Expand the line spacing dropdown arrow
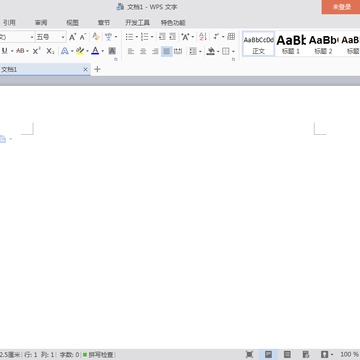 point(200,52)
